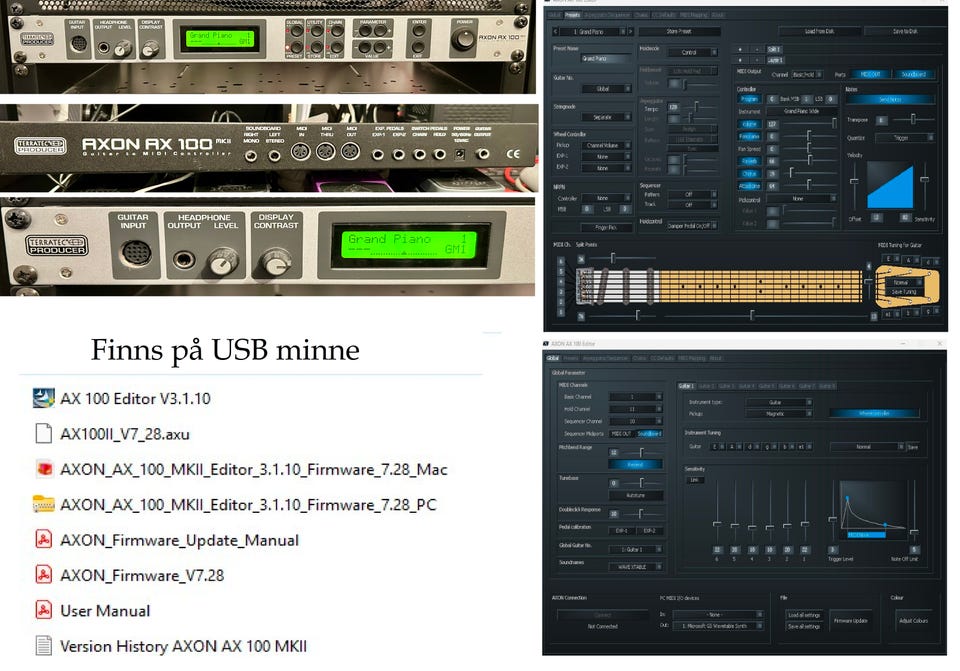Select the Version History AXON AX 100 MKII entry

click(x=184, y=647)
